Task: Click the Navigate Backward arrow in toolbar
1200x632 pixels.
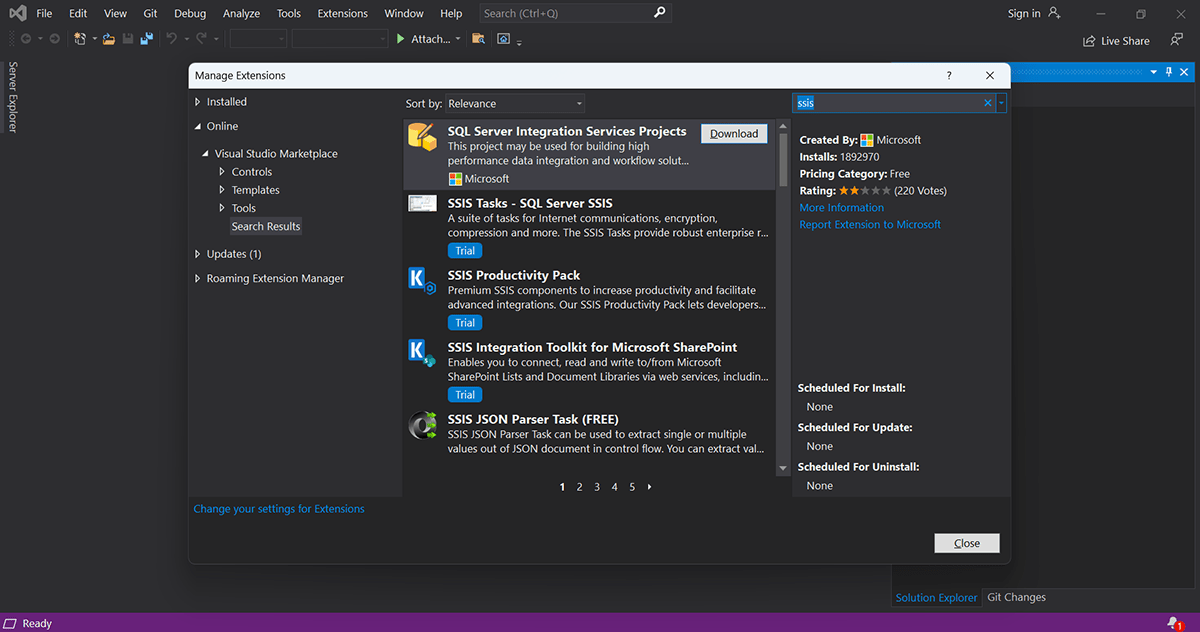Action: [x=25, y=38]
